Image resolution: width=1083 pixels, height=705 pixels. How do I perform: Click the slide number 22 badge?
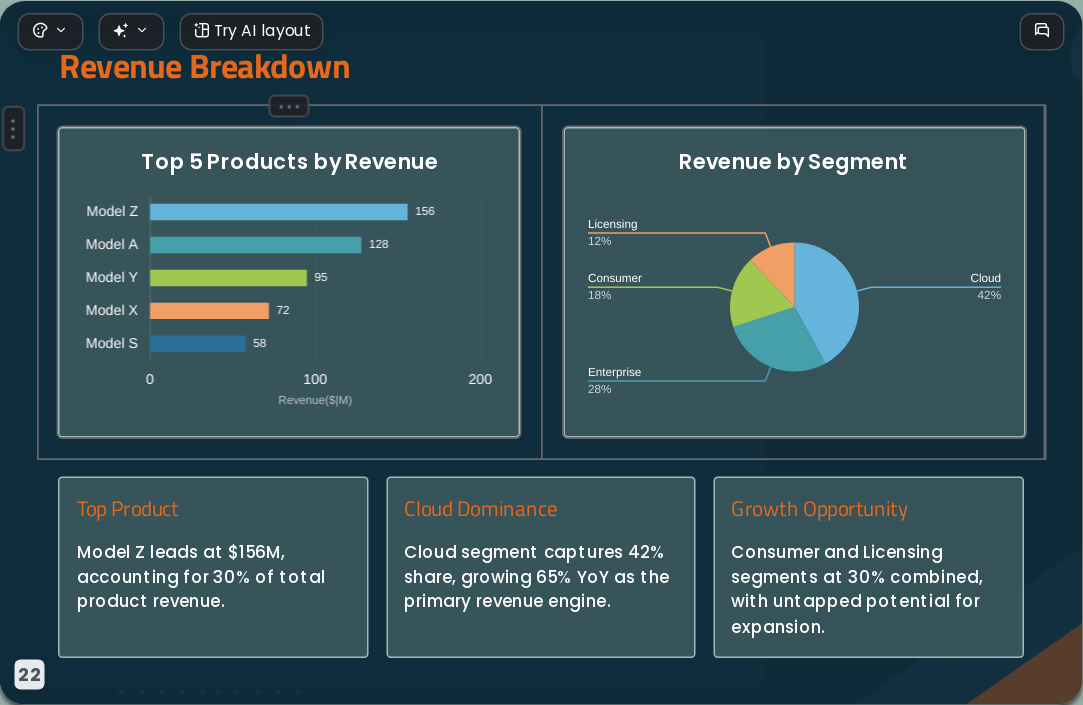coord(29,675)
